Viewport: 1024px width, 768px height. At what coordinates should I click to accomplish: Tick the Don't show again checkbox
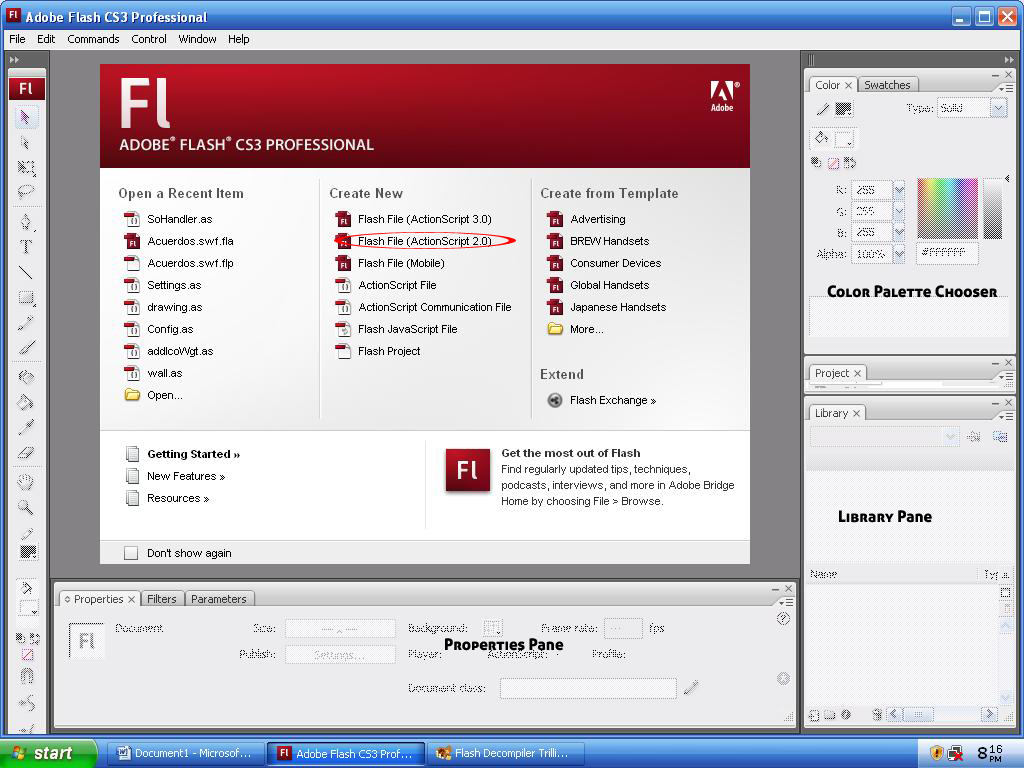(x=131, y=553)
